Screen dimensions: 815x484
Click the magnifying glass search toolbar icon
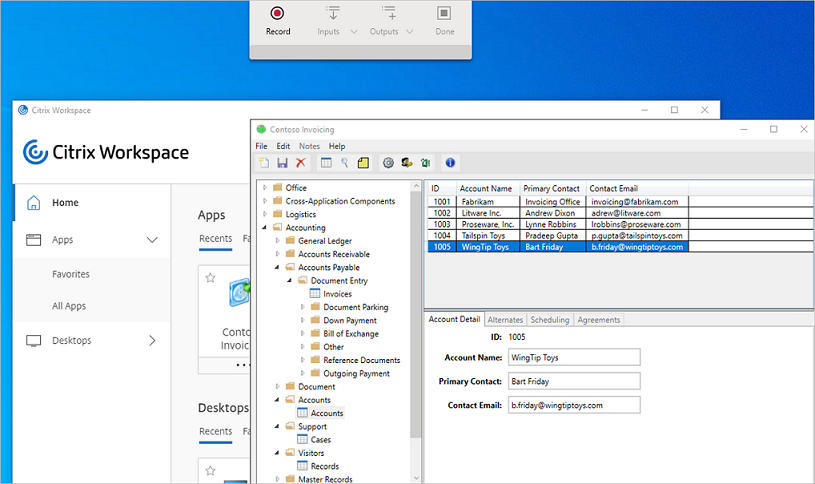tap(344, 163)
